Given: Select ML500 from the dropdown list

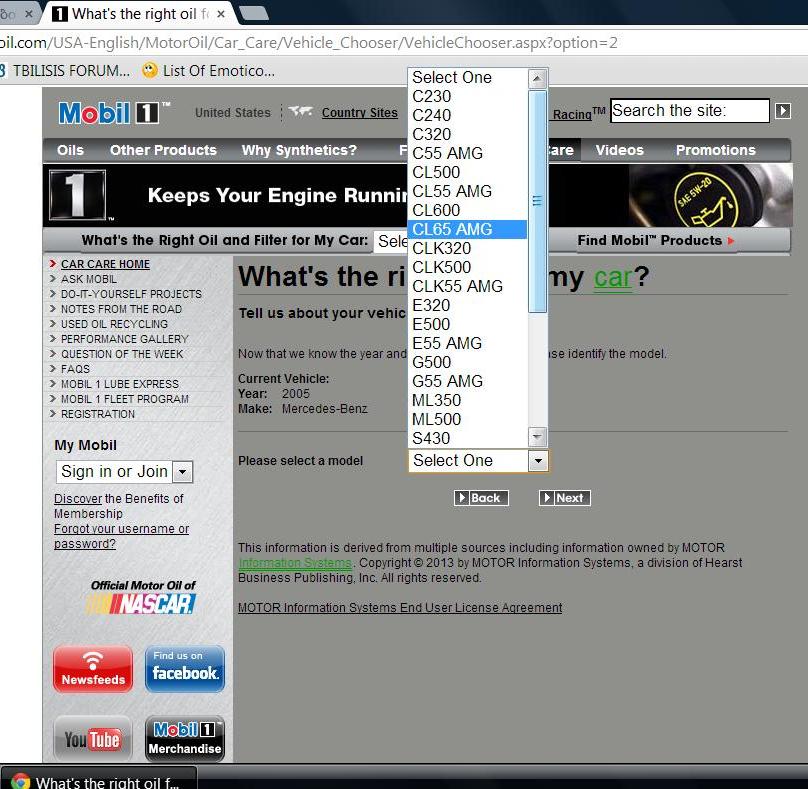Looking at the screenshot, I should [x=468, y=419].
